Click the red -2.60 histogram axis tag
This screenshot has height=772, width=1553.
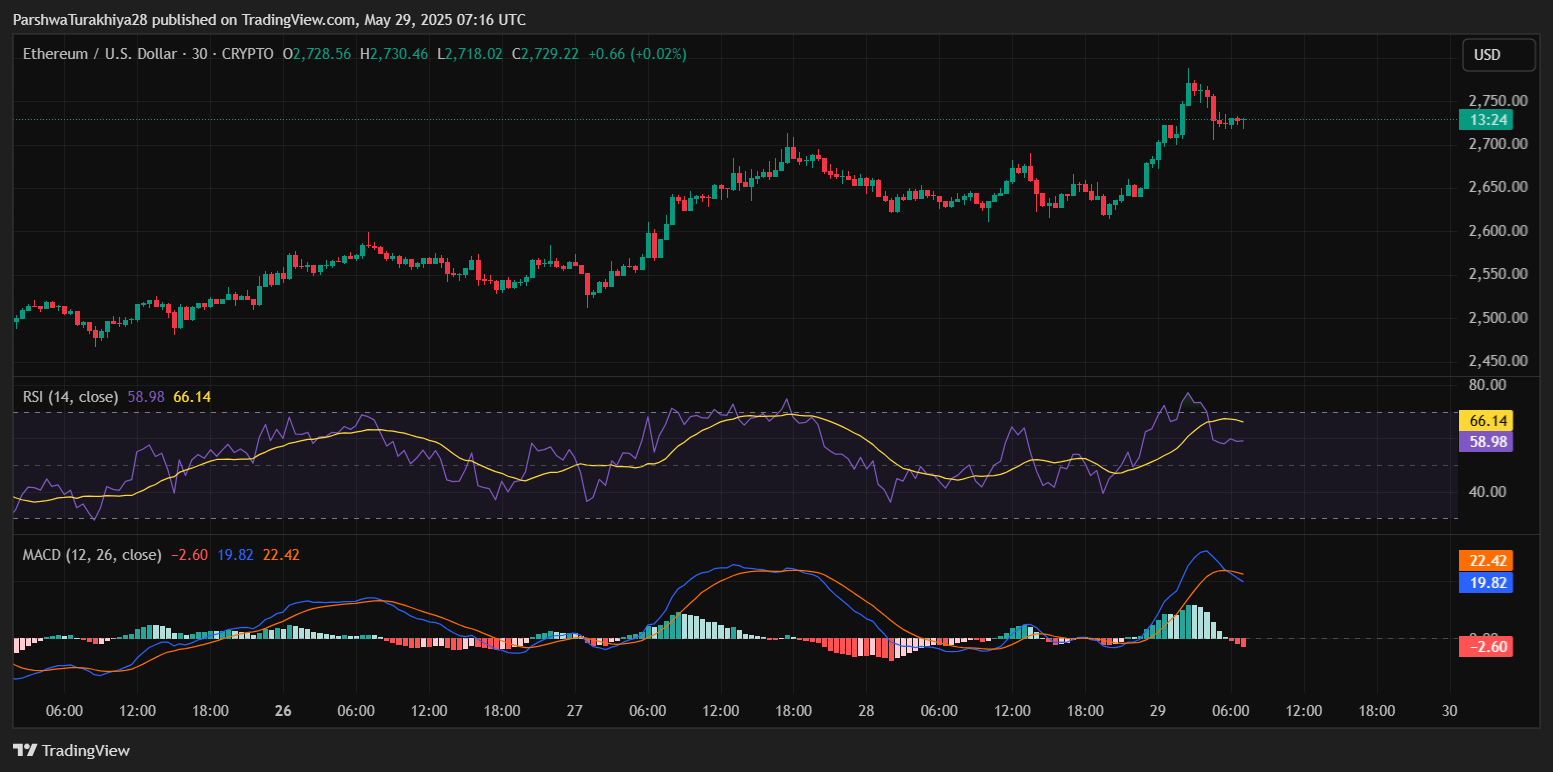(x=1485, y=647)
